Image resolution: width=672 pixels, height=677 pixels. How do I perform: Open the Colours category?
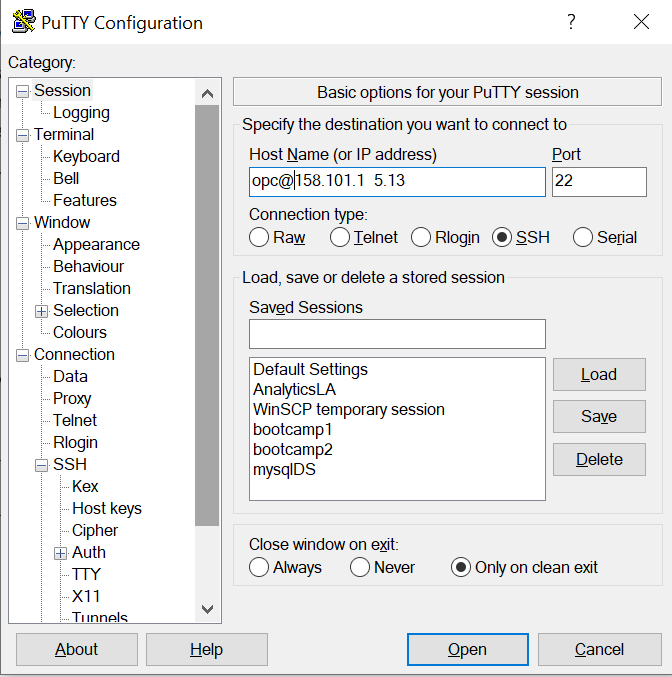80,332
